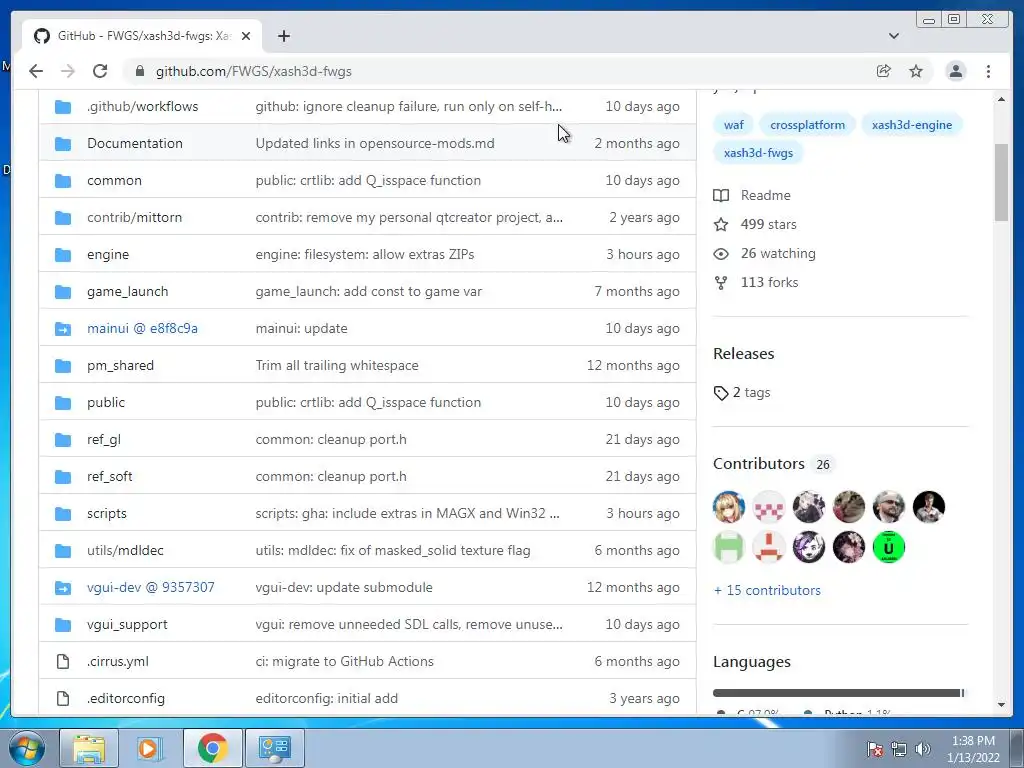Open the Readme link with book icon

tap(752, 195)
